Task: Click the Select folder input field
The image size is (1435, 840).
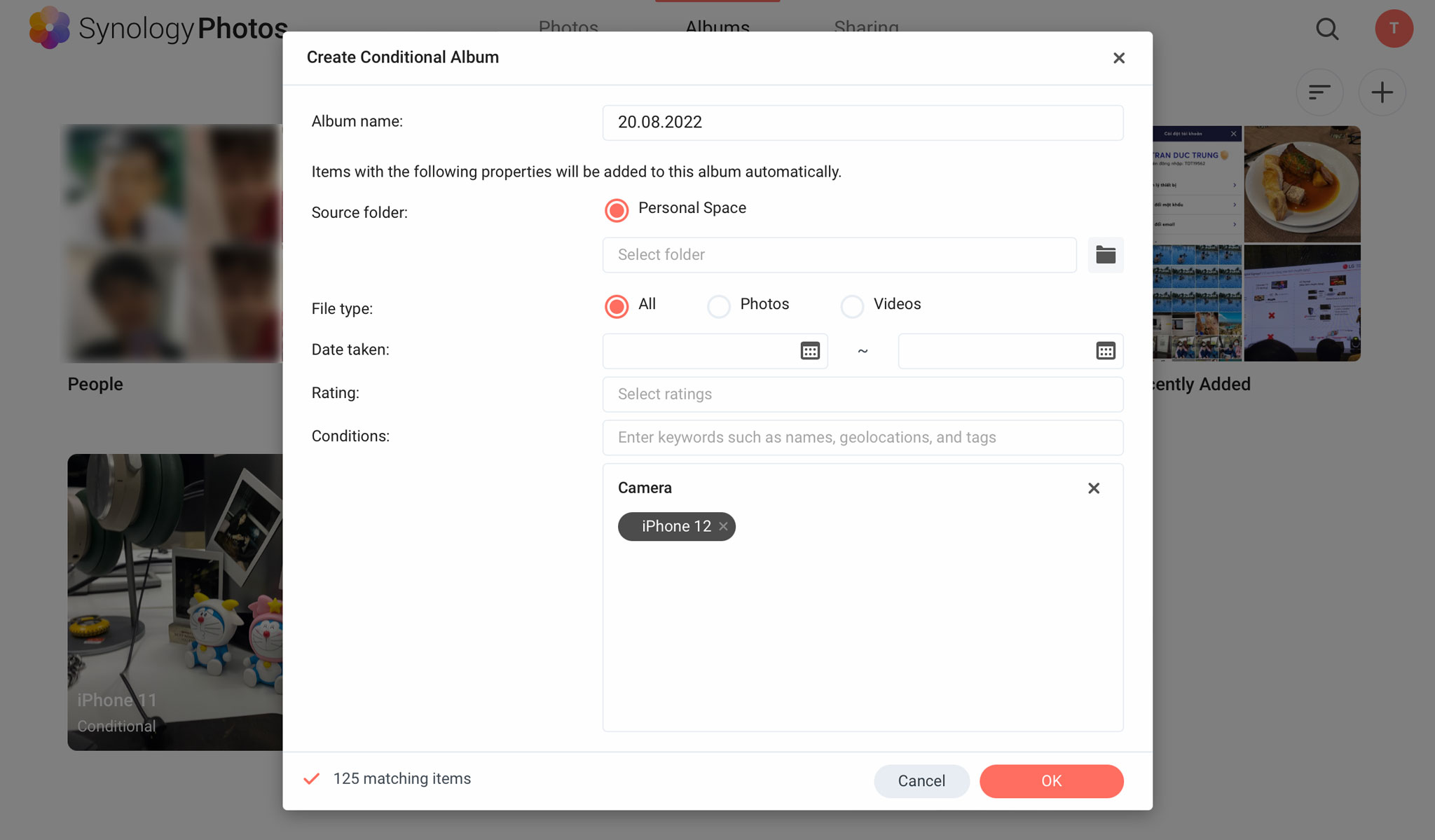Action: pos(840,254)
